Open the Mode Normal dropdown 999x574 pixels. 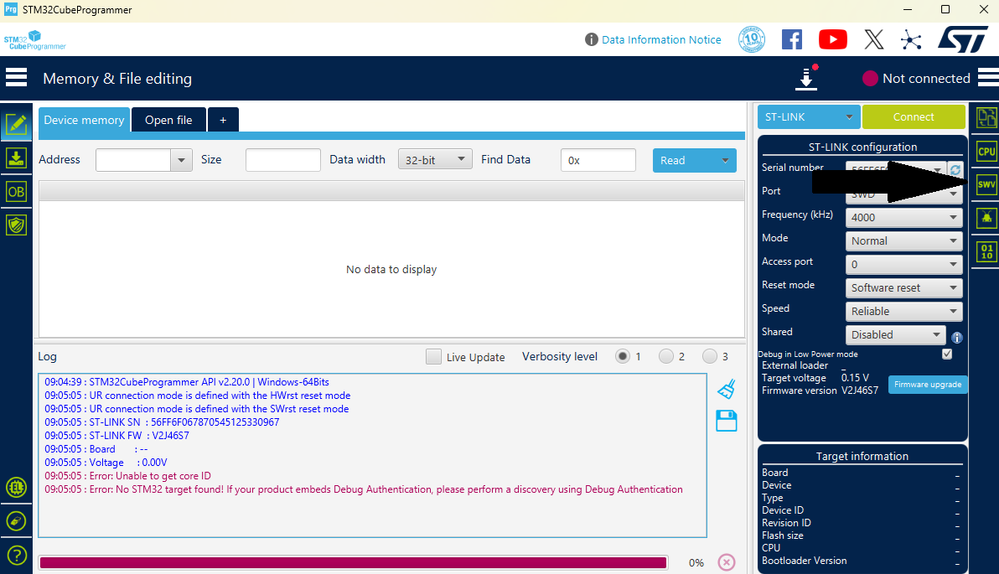click(x=903, y=241)
